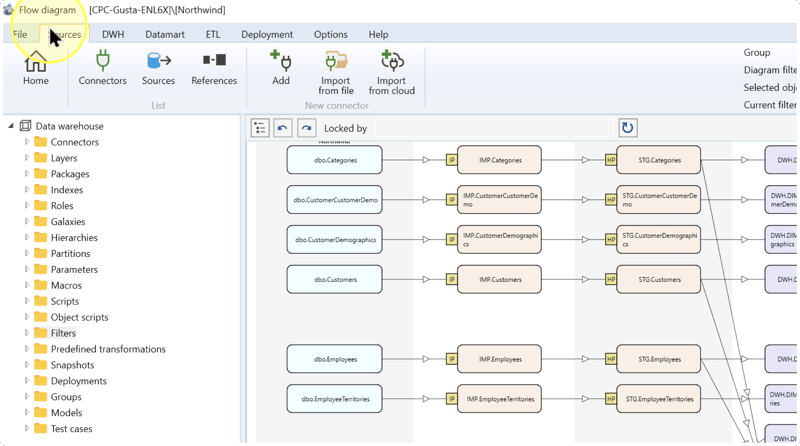Select the dbo.EmployeeTerritories source node
Screen dimensions: 800x446
point(334,399)
